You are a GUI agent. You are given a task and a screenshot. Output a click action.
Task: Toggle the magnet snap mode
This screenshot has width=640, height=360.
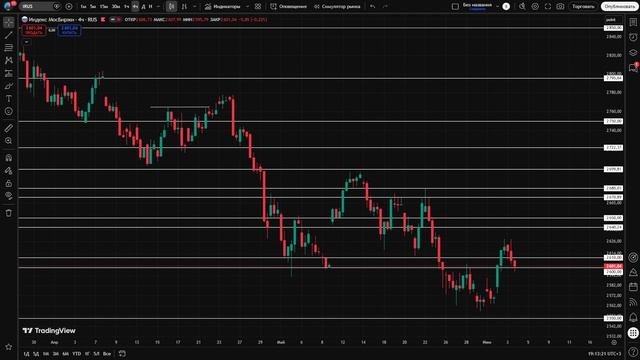(x=9, y=158)
